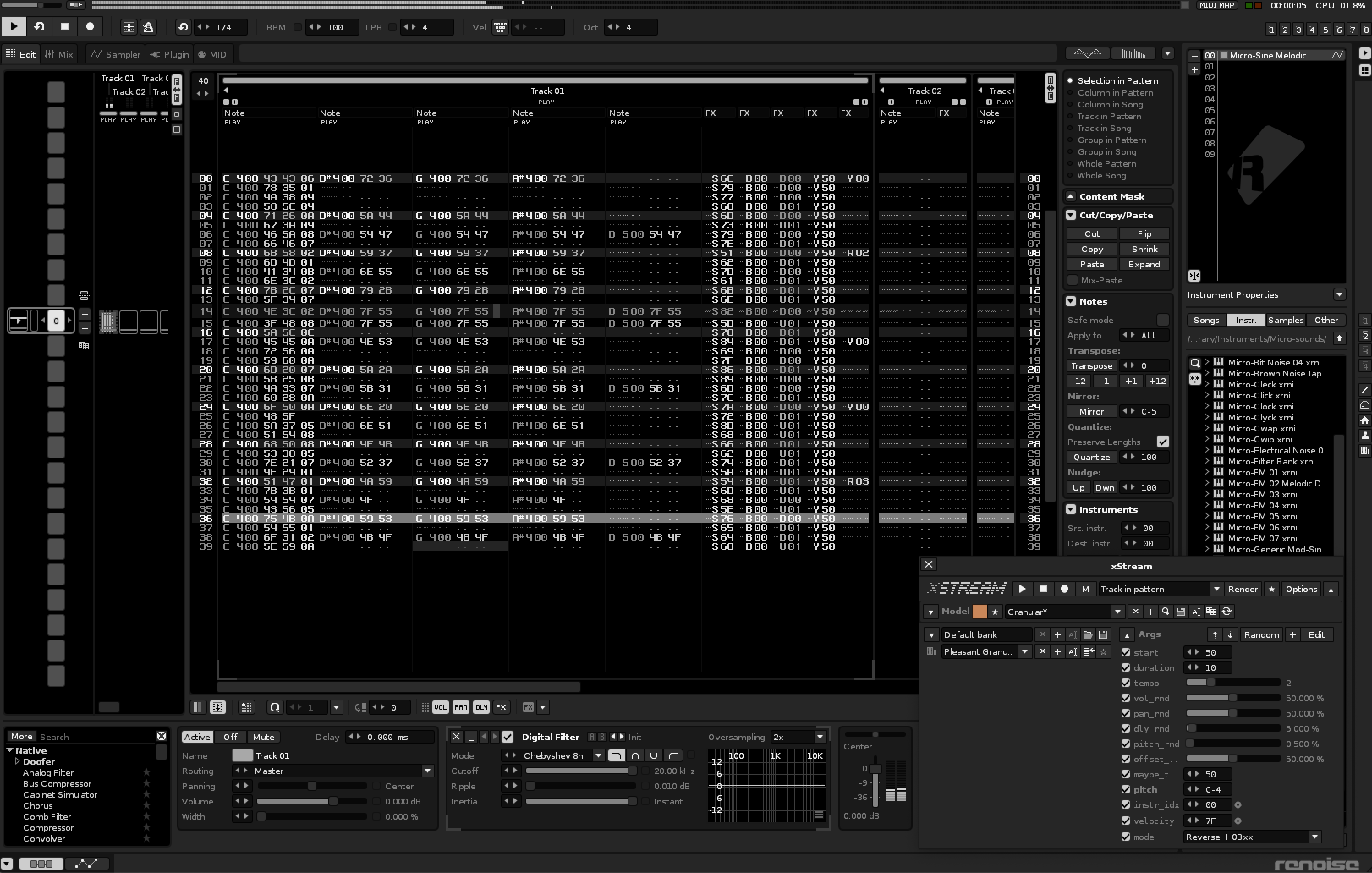Export the Default bank save icon
This screenshot has width=1372, height=873.
point(1103,634)
